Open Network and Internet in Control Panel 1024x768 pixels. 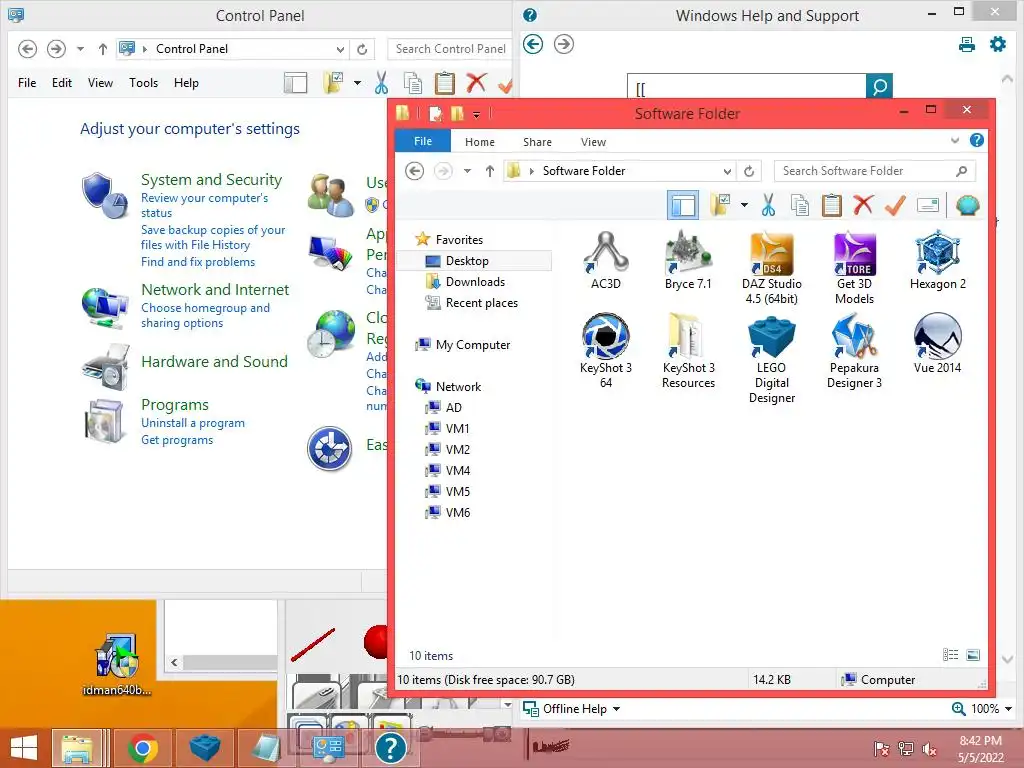click(x=215, y=289)
